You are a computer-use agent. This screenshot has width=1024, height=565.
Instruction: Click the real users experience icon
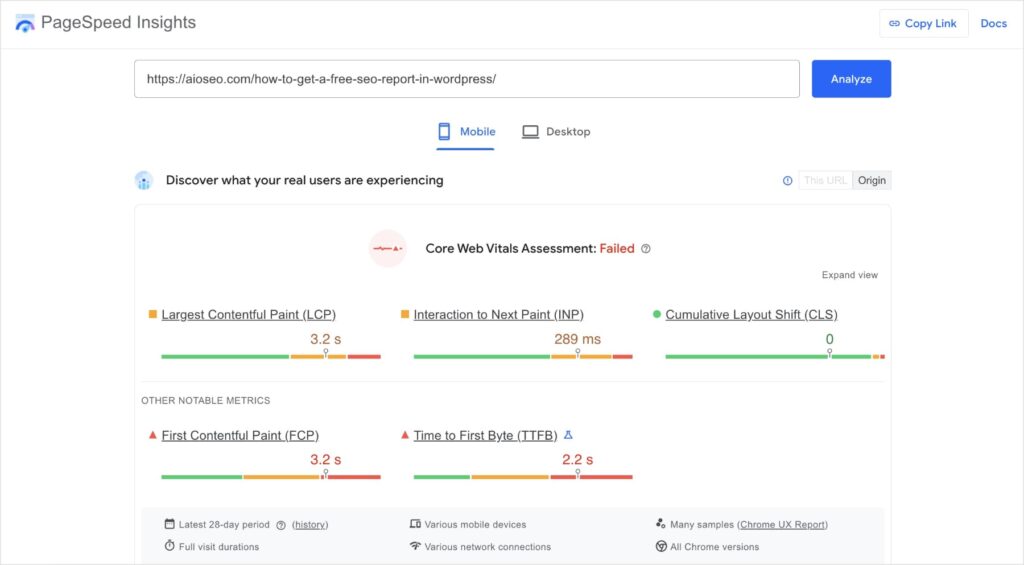click(144, 180)
